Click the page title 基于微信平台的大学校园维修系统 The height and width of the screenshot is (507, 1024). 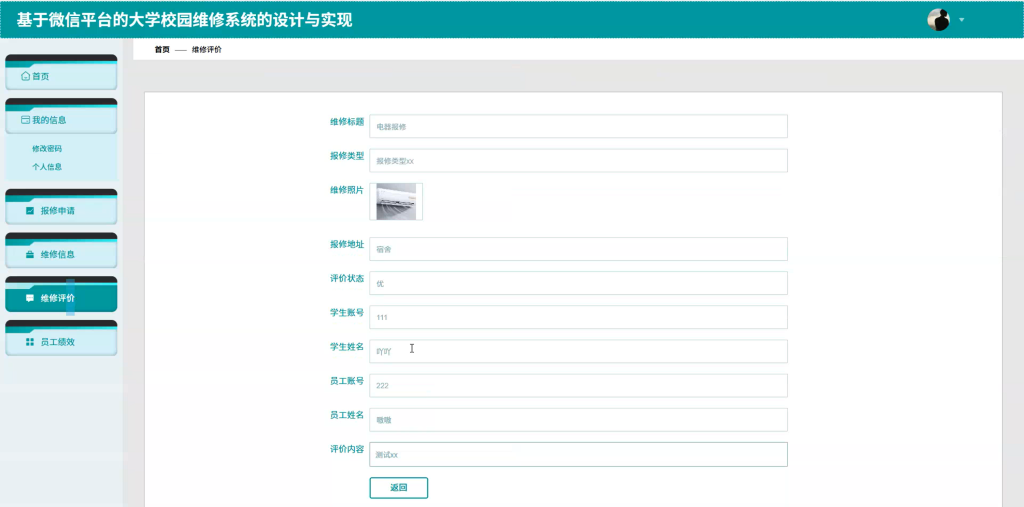185,20
